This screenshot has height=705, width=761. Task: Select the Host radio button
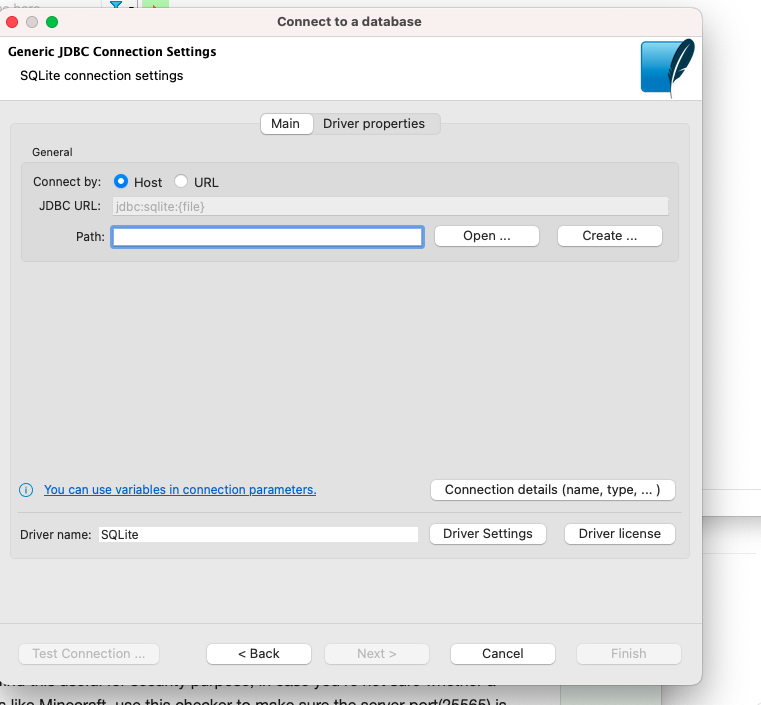tap(121, 181)
